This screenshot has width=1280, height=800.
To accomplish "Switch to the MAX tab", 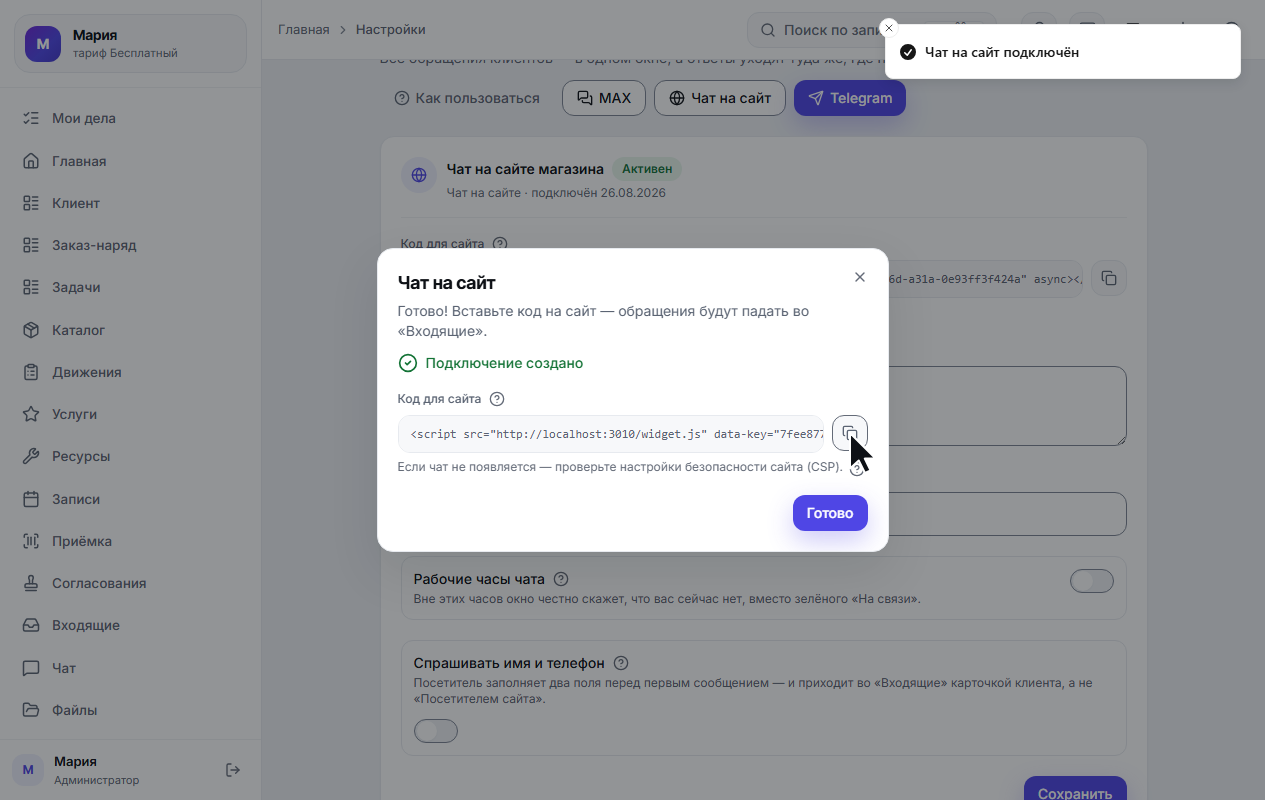I will [604, 98].
